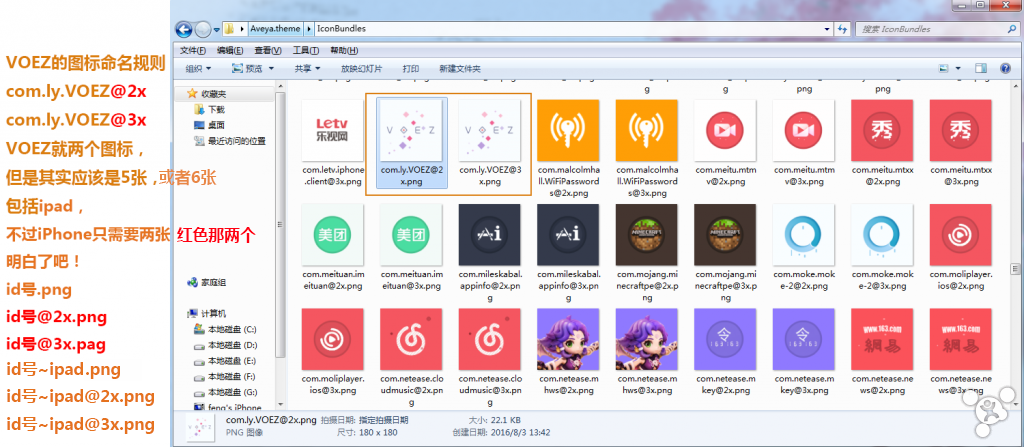Select 桌面 in the navigation pane

209,125
